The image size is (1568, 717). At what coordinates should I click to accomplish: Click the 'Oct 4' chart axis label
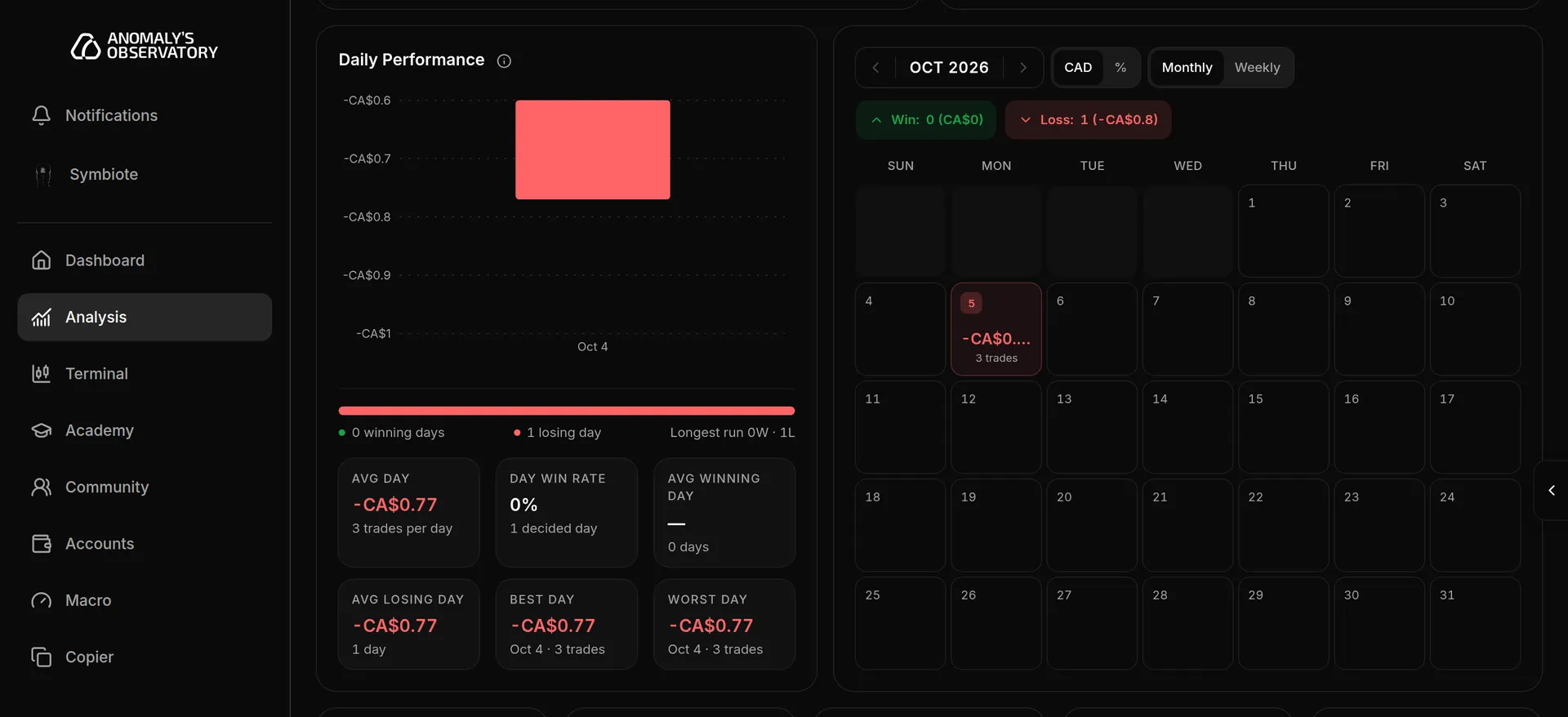pyautogui.click(x=593, y=347)
